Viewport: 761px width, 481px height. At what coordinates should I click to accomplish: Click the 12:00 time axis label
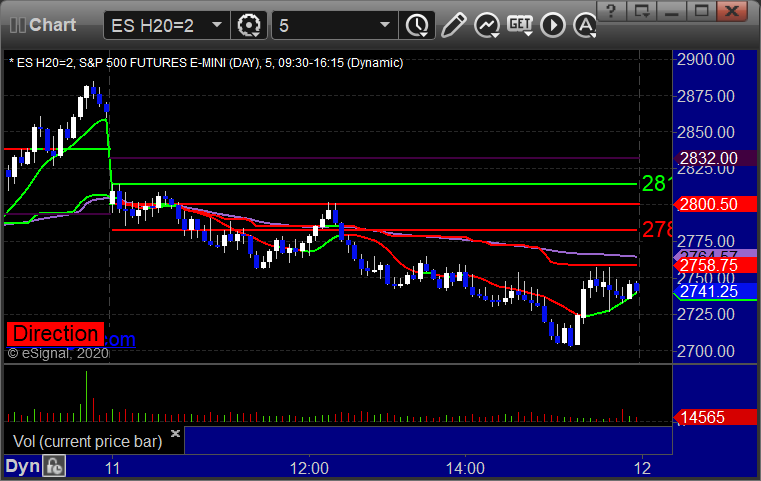310,467
